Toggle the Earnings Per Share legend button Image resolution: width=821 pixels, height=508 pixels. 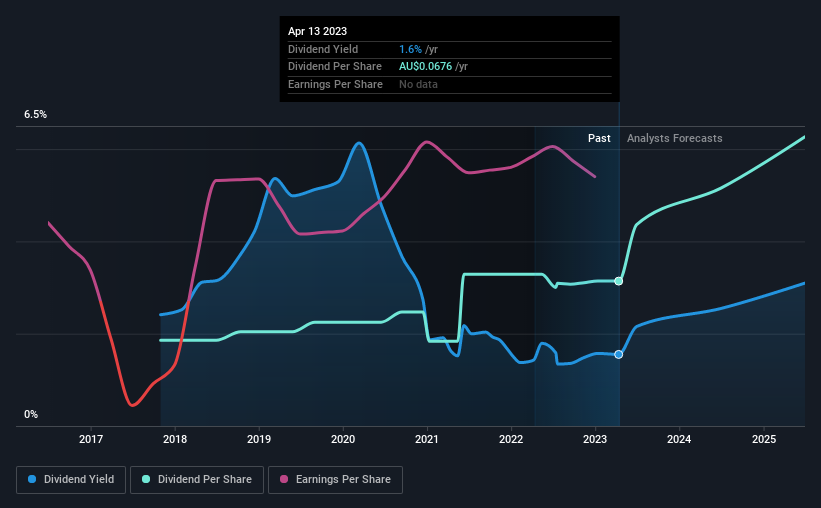(335, 480)
